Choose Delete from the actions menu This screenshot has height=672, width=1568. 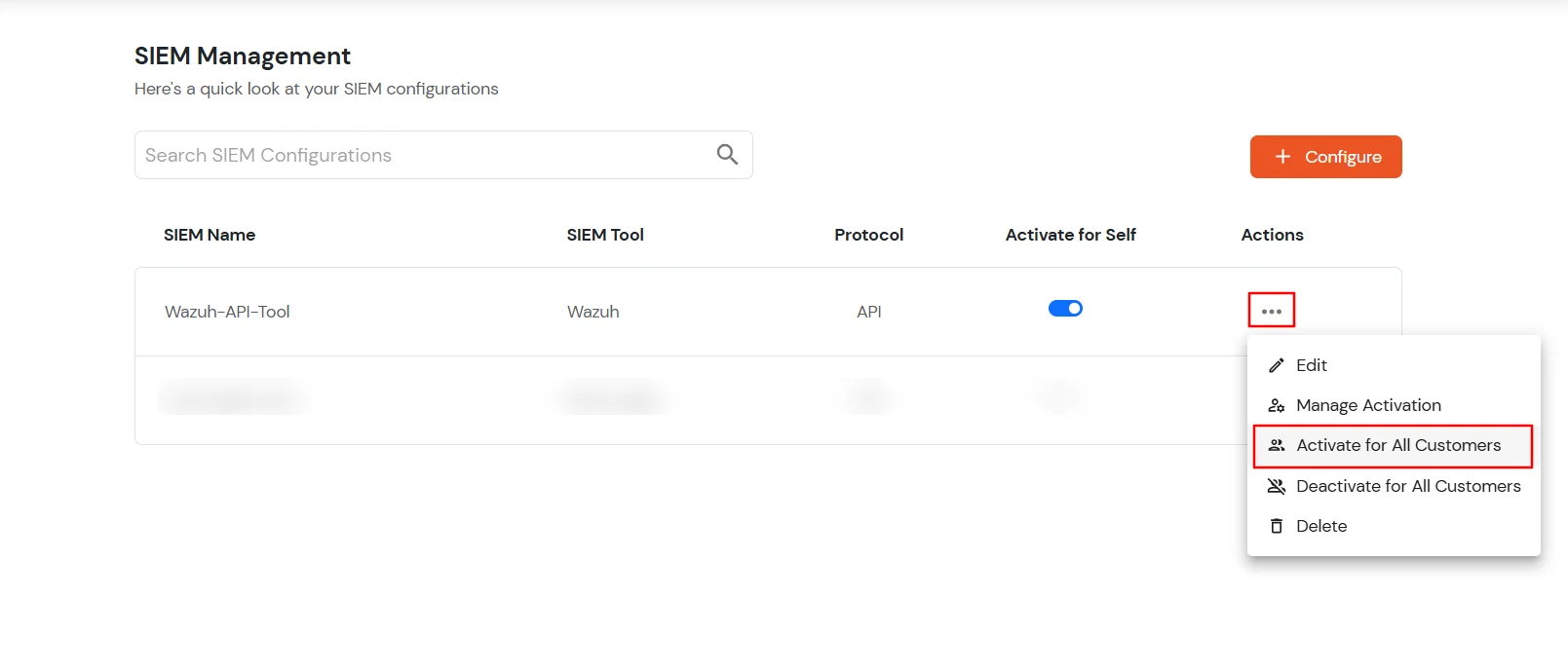point(1394,526)
